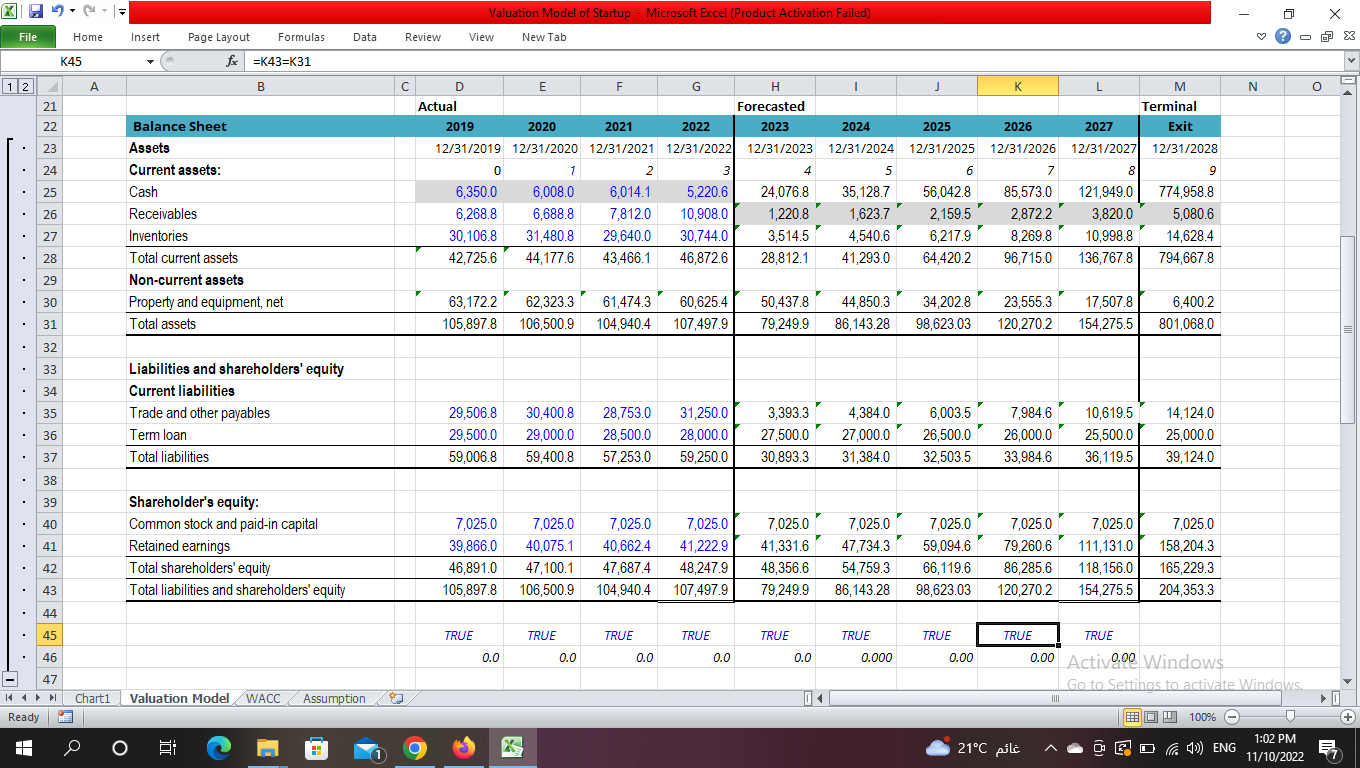The width and height of the screenshot is (1360, 768).
Task: Zoom in with the plus button
Action: point(1348,717)
